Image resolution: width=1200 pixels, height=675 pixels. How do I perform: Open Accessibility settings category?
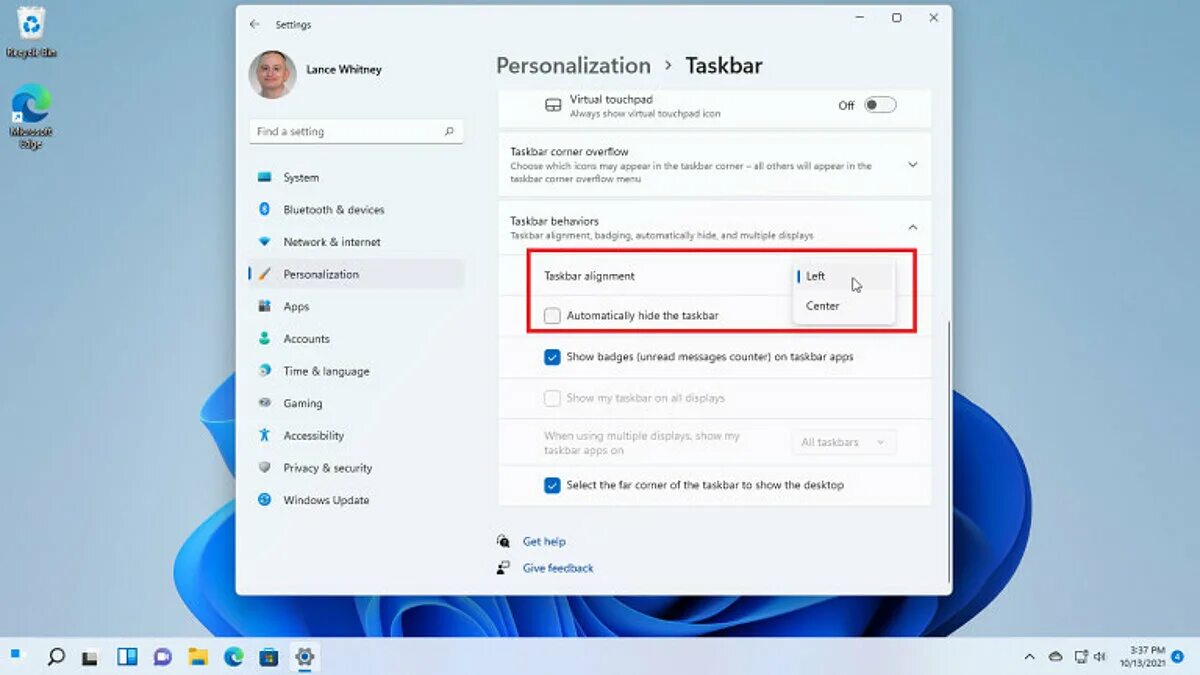click(356, 435)
